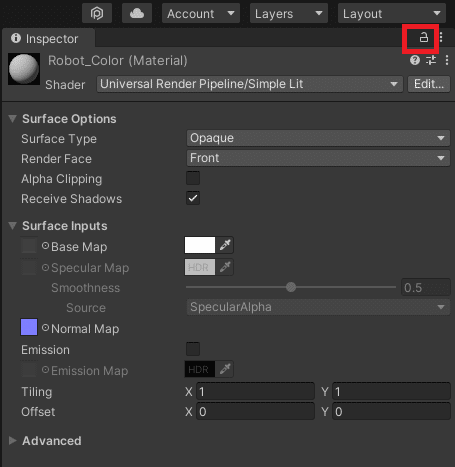Select the Inspector tab
Screen dimensions: 455x467
49,38
